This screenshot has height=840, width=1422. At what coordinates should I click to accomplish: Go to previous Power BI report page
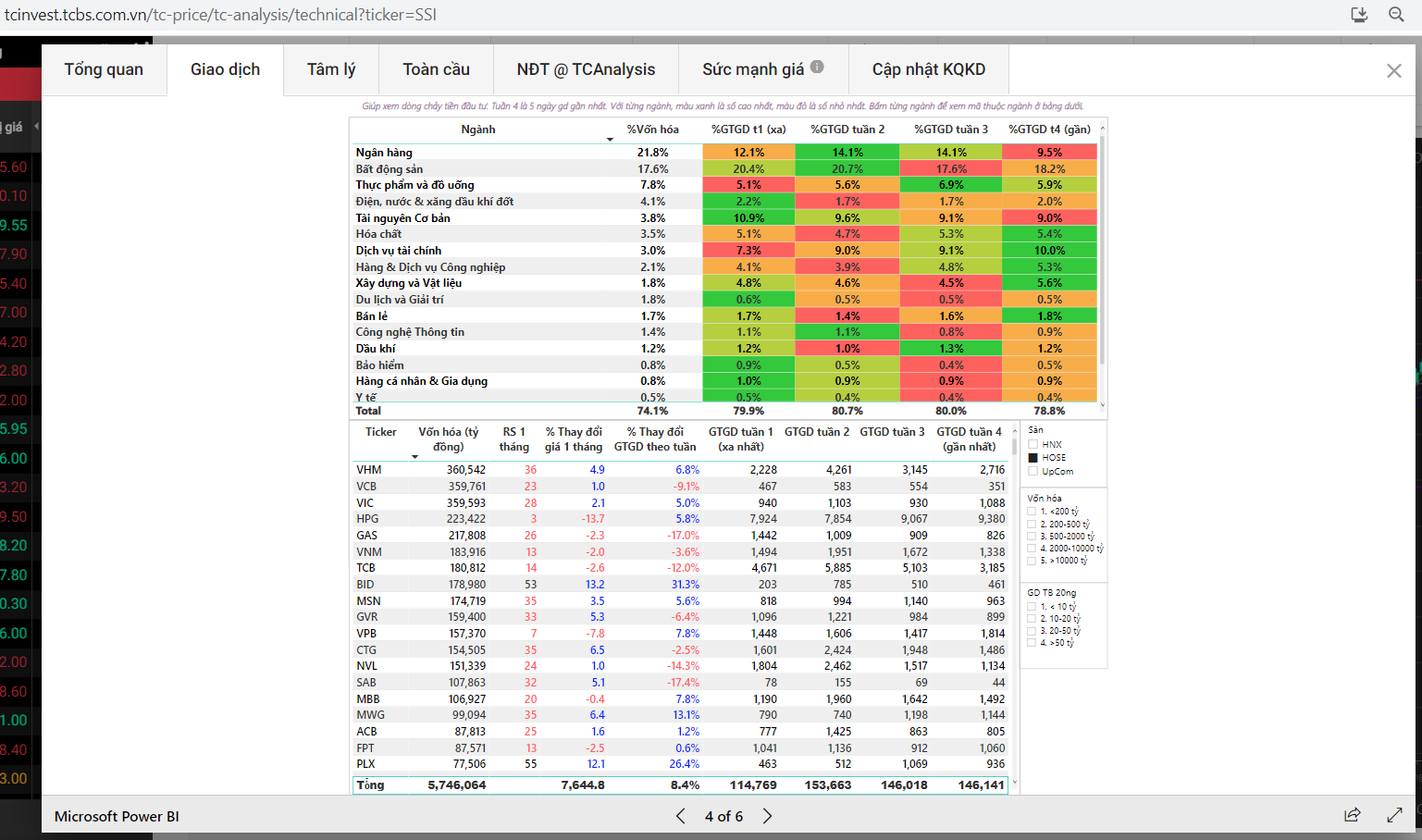click(681, 816)
